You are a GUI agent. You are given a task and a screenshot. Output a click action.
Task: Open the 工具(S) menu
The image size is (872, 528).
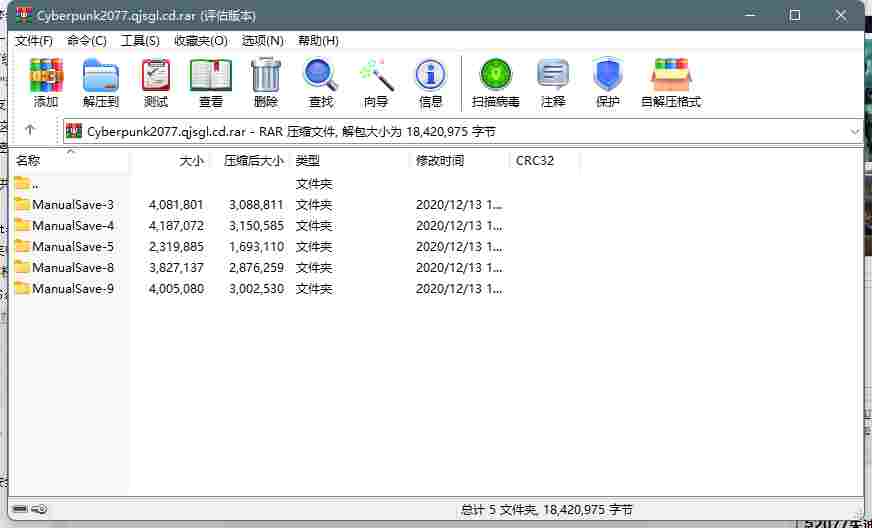[x=140, y=41]
